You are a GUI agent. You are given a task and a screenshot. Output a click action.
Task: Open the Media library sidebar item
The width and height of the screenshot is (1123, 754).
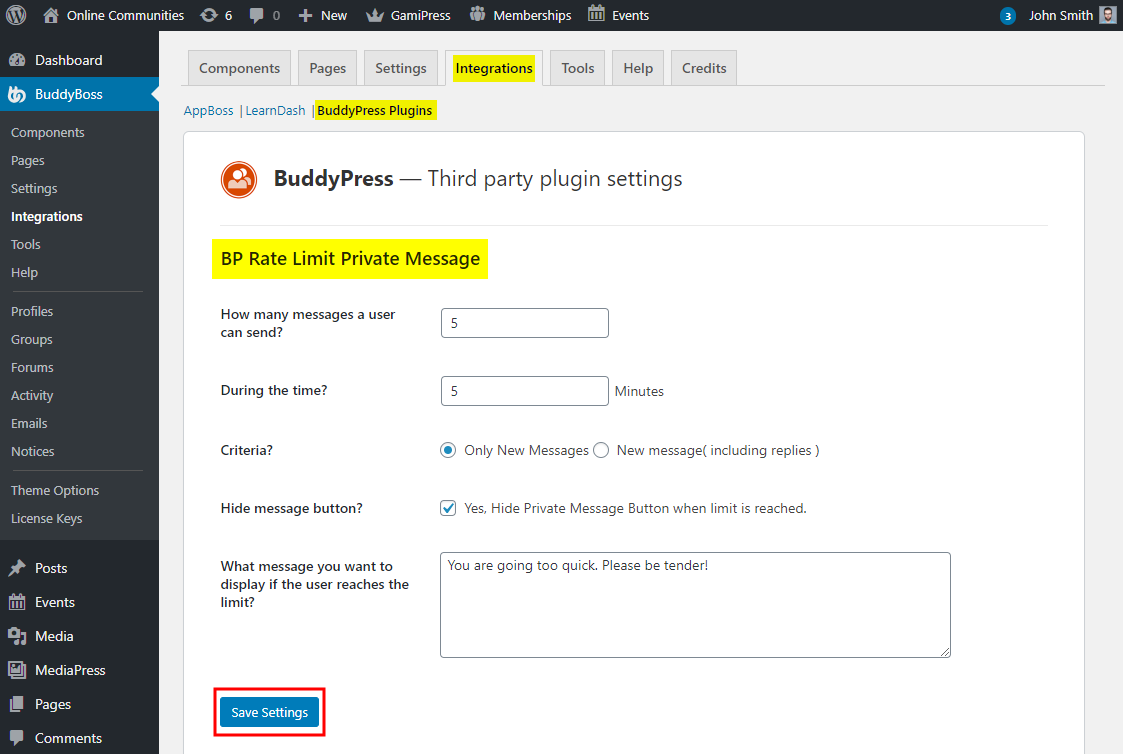54,635
